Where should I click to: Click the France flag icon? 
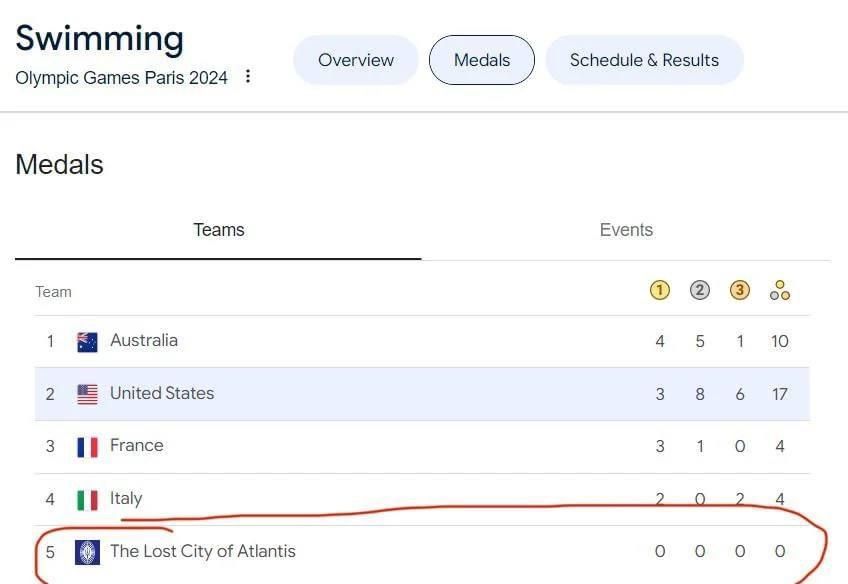tap(87, 447)
